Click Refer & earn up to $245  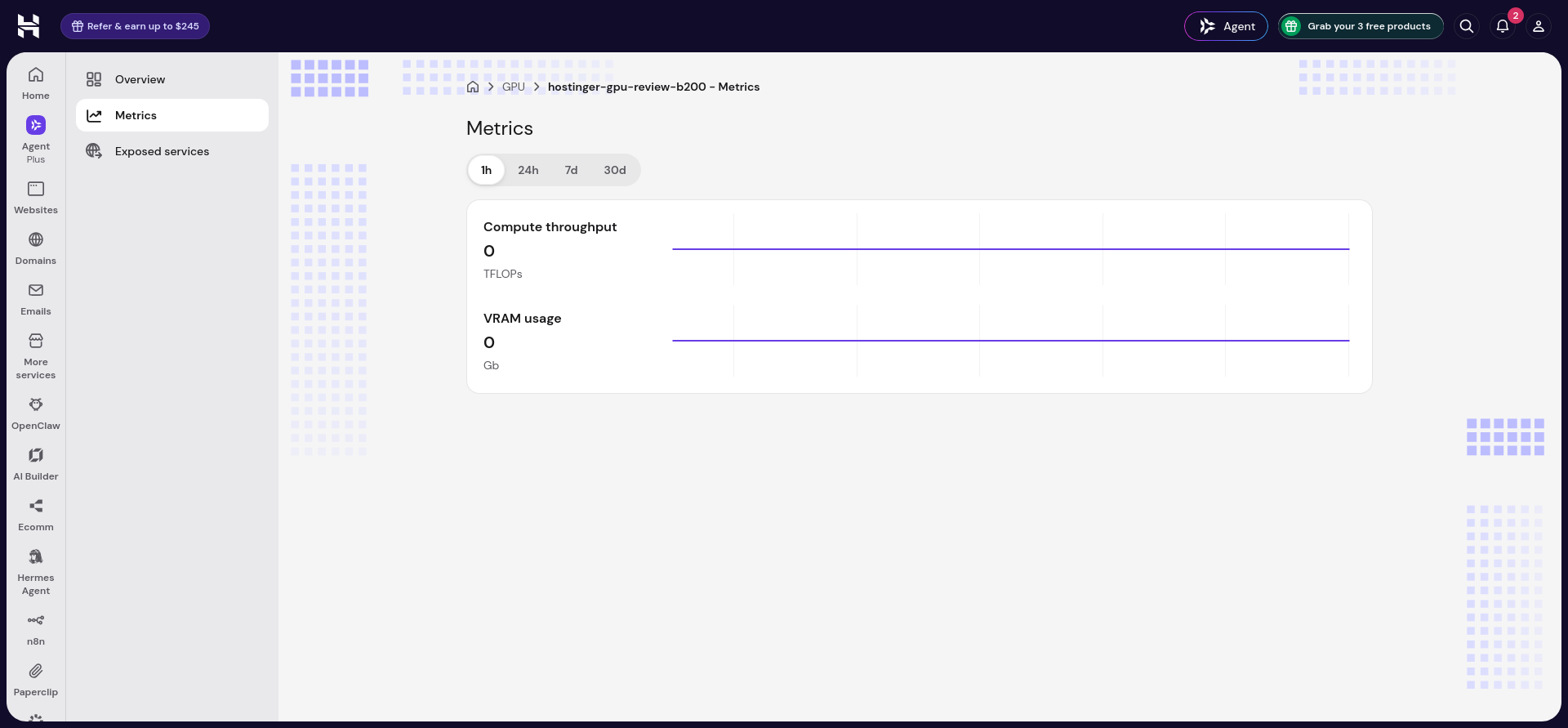point(135,26)
